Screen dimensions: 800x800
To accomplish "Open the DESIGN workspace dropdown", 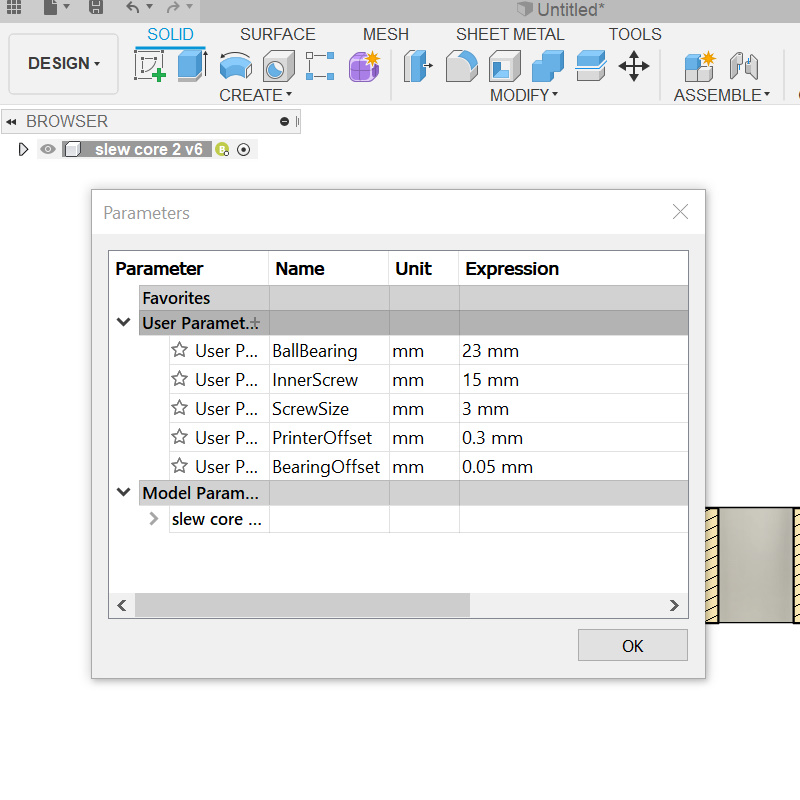I will click(64, 63).
